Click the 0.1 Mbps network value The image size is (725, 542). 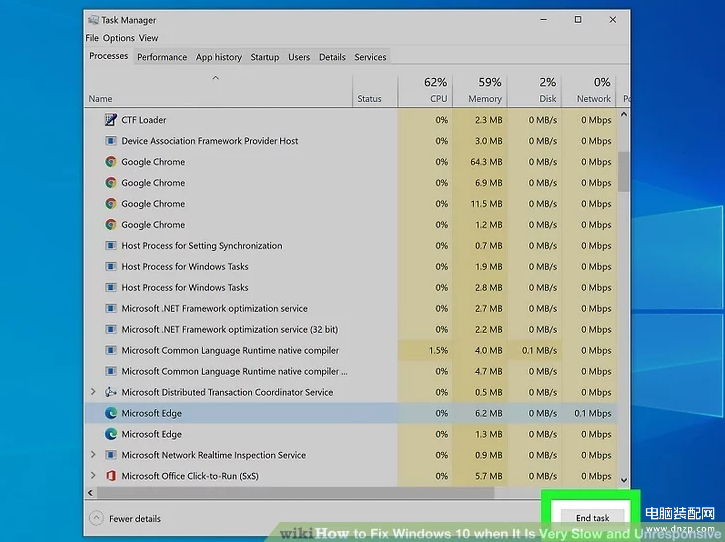click(x=593, y=413)
